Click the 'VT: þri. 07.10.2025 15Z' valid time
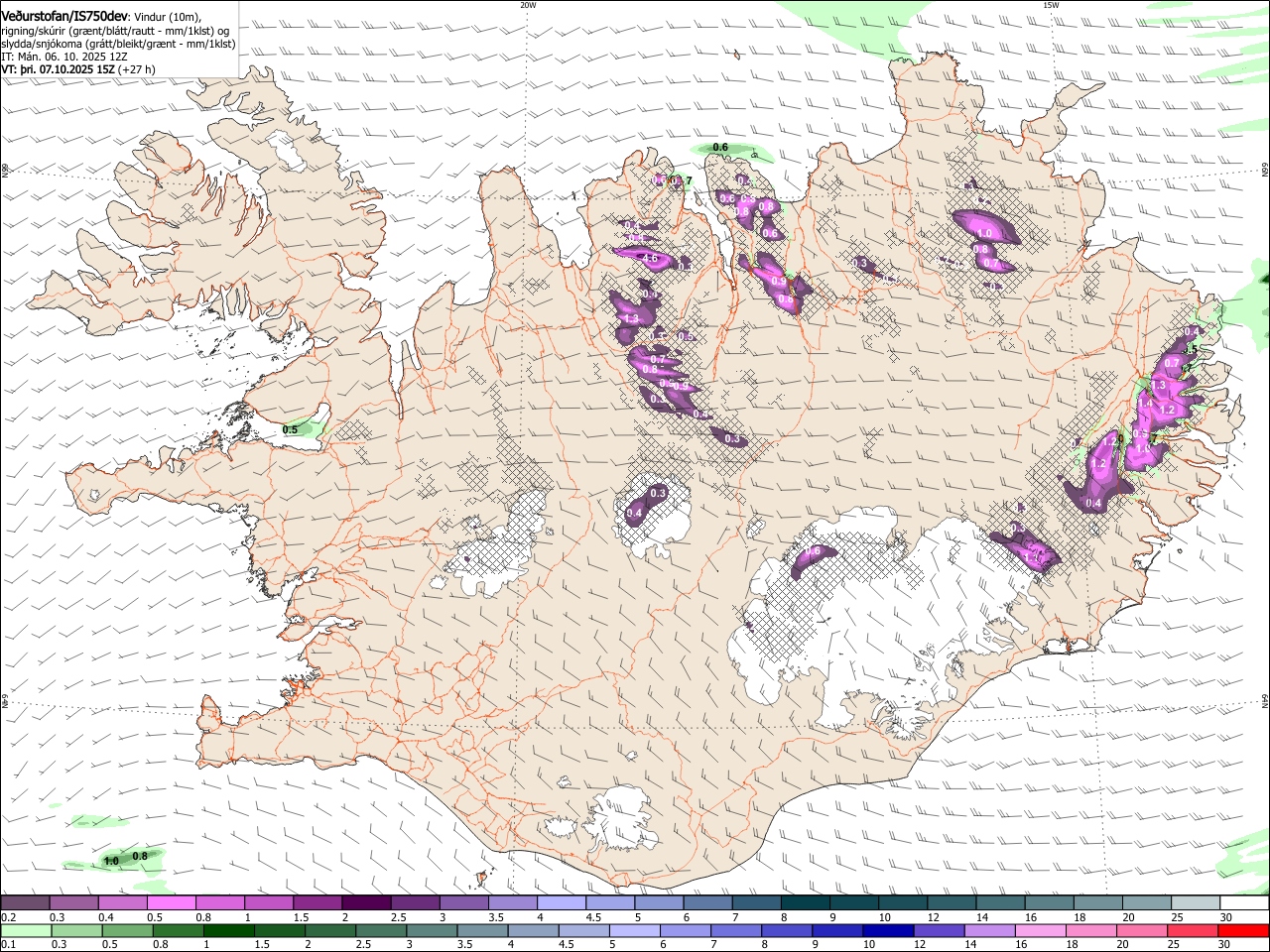This screenshot has width=1270, height=952. [x=59, y=70]
